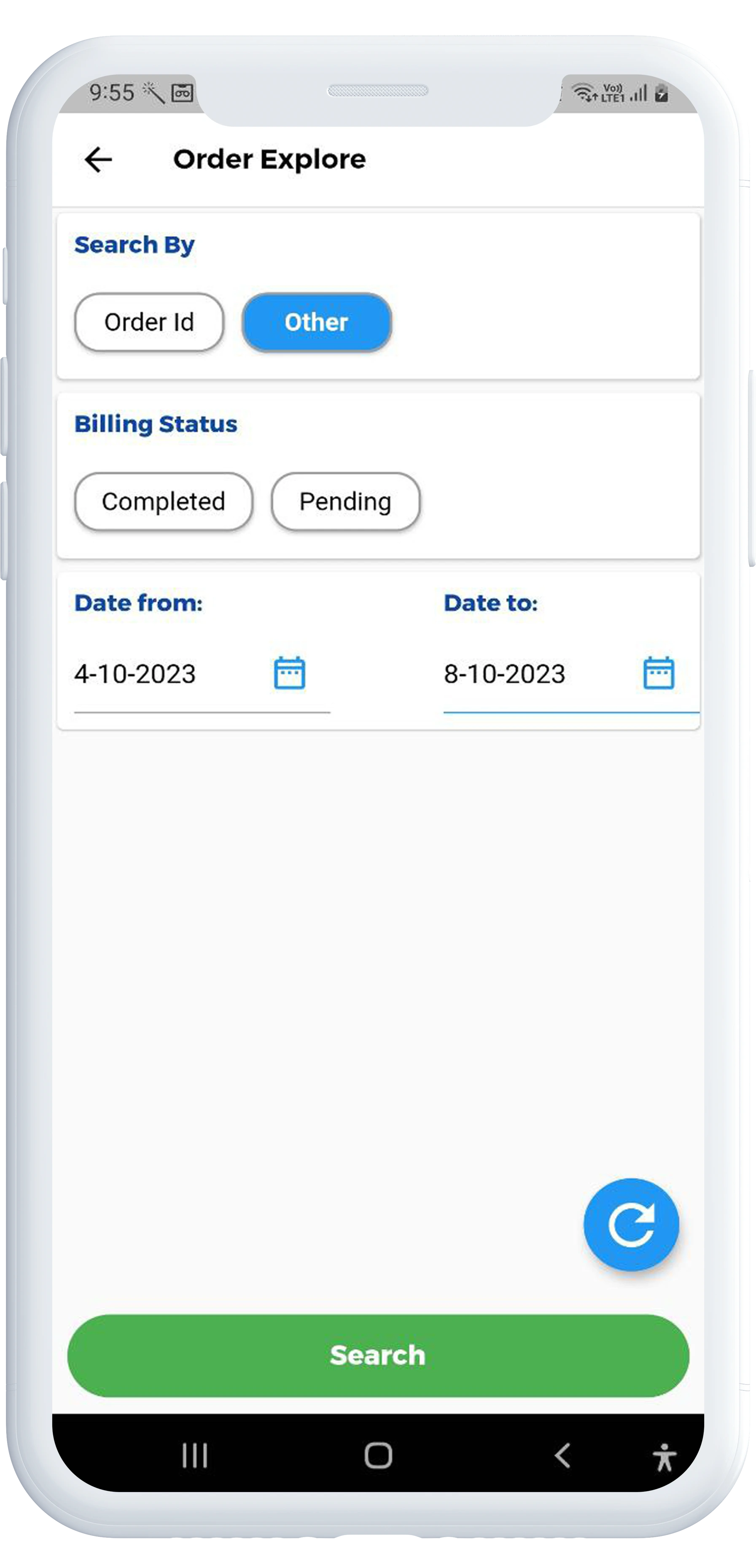Edit the 8-10-2023 end date field

[x=571, y=675]
